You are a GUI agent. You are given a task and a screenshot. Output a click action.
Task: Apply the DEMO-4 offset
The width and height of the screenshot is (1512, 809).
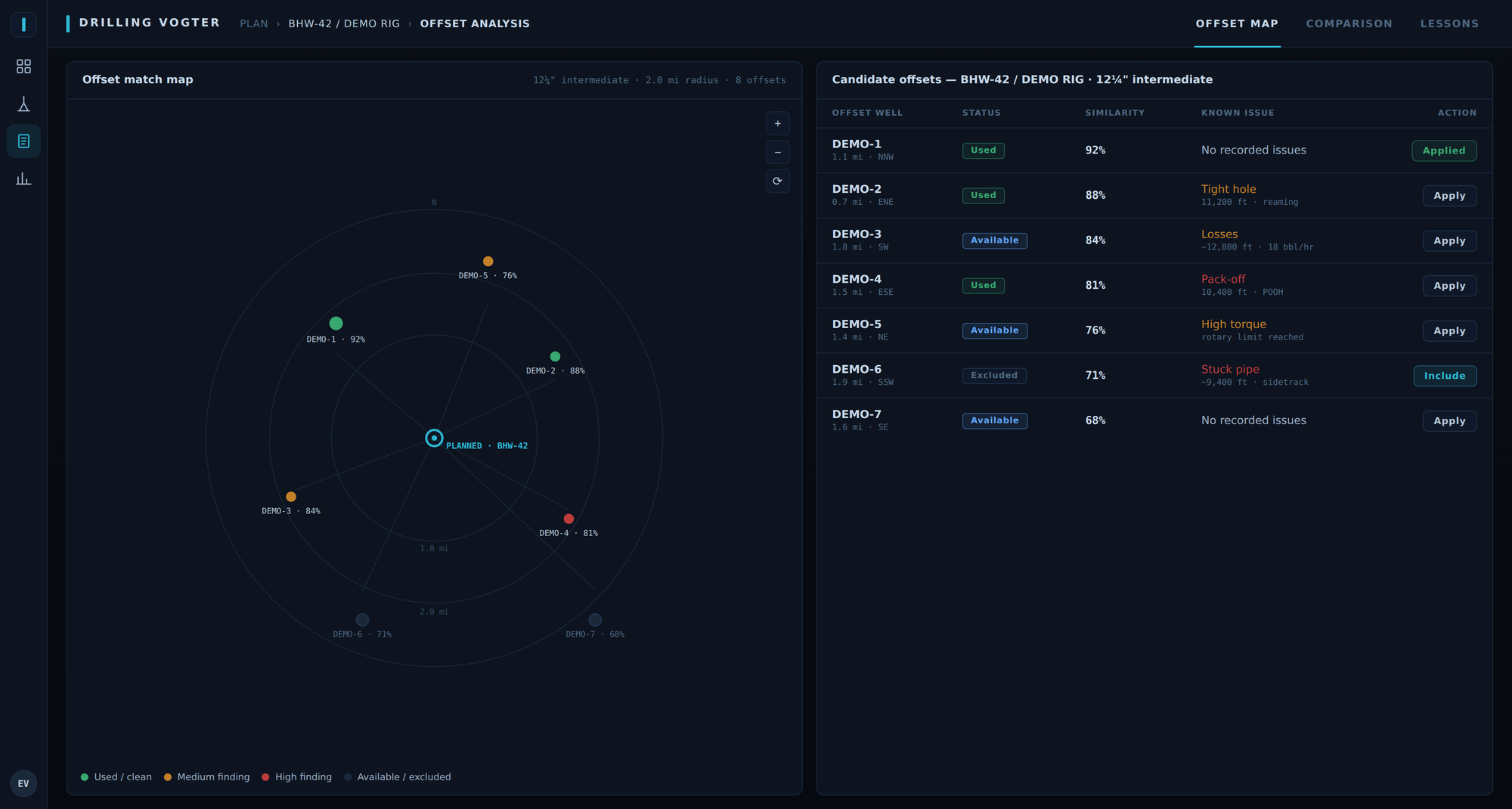click(x=1449, y=286)
